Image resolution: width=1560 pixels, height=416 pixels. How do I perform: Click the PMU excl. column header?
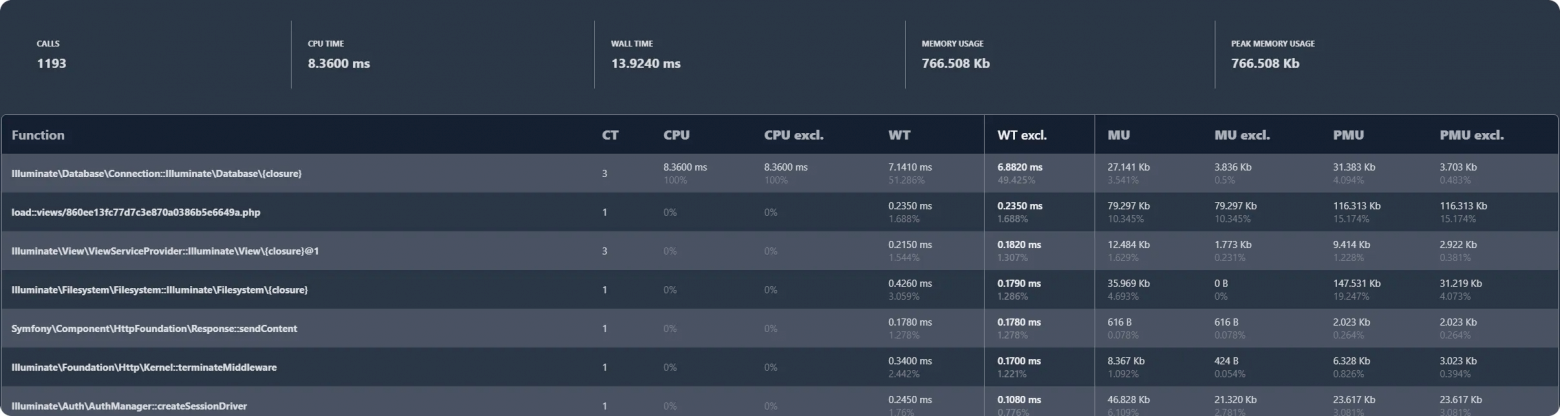coord(1472,135)
